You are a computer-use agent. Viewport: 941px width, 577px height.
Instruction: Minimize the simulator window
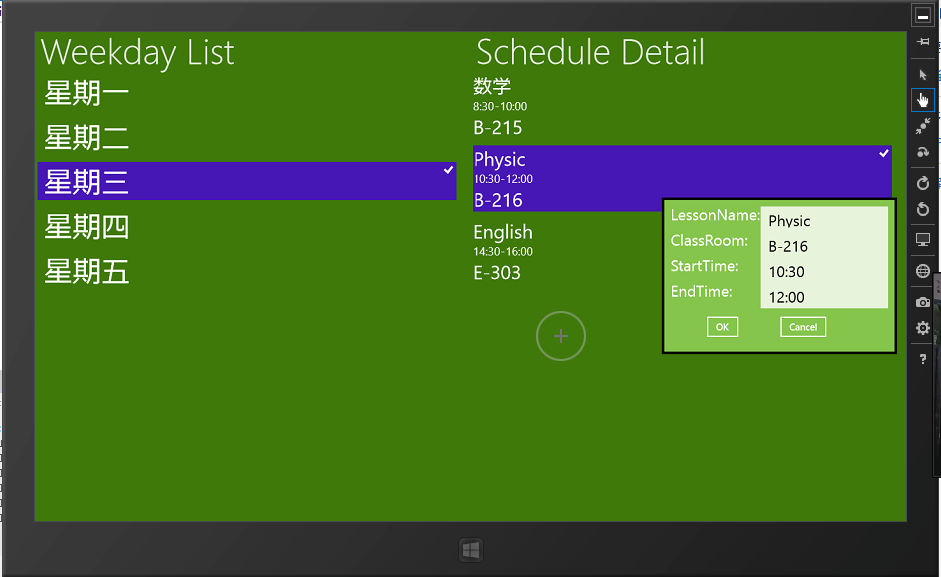pyautogui.click(x=922, y=16)
